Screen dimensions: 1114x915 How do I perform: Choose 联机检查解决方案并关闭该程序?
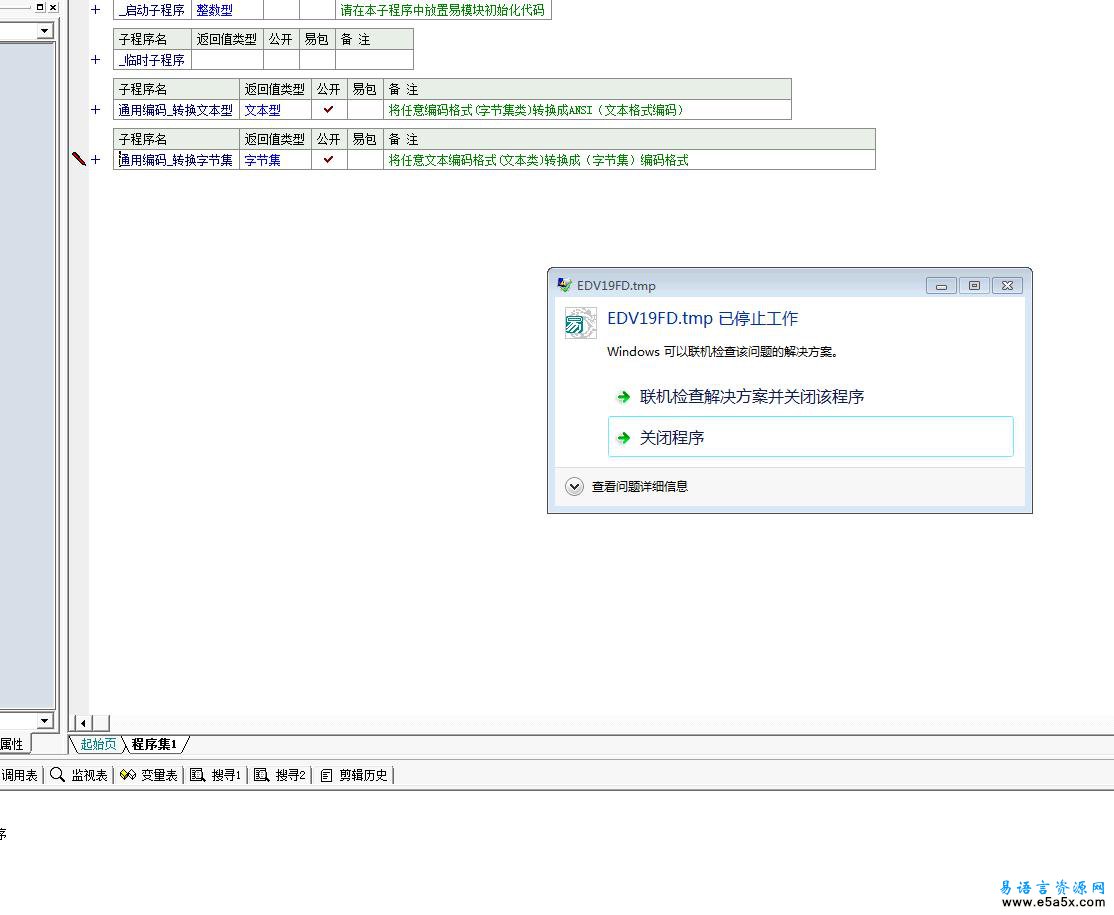pyautogui.click(x=751, y=397)
